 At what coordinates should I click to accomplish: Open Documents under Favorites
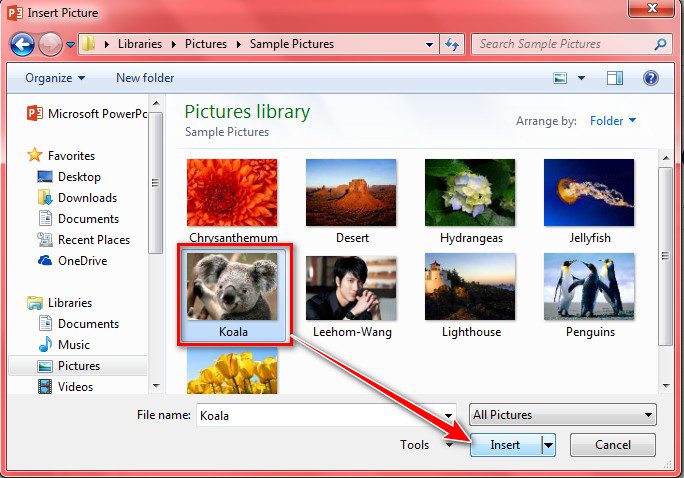click(x=89, y=219)
